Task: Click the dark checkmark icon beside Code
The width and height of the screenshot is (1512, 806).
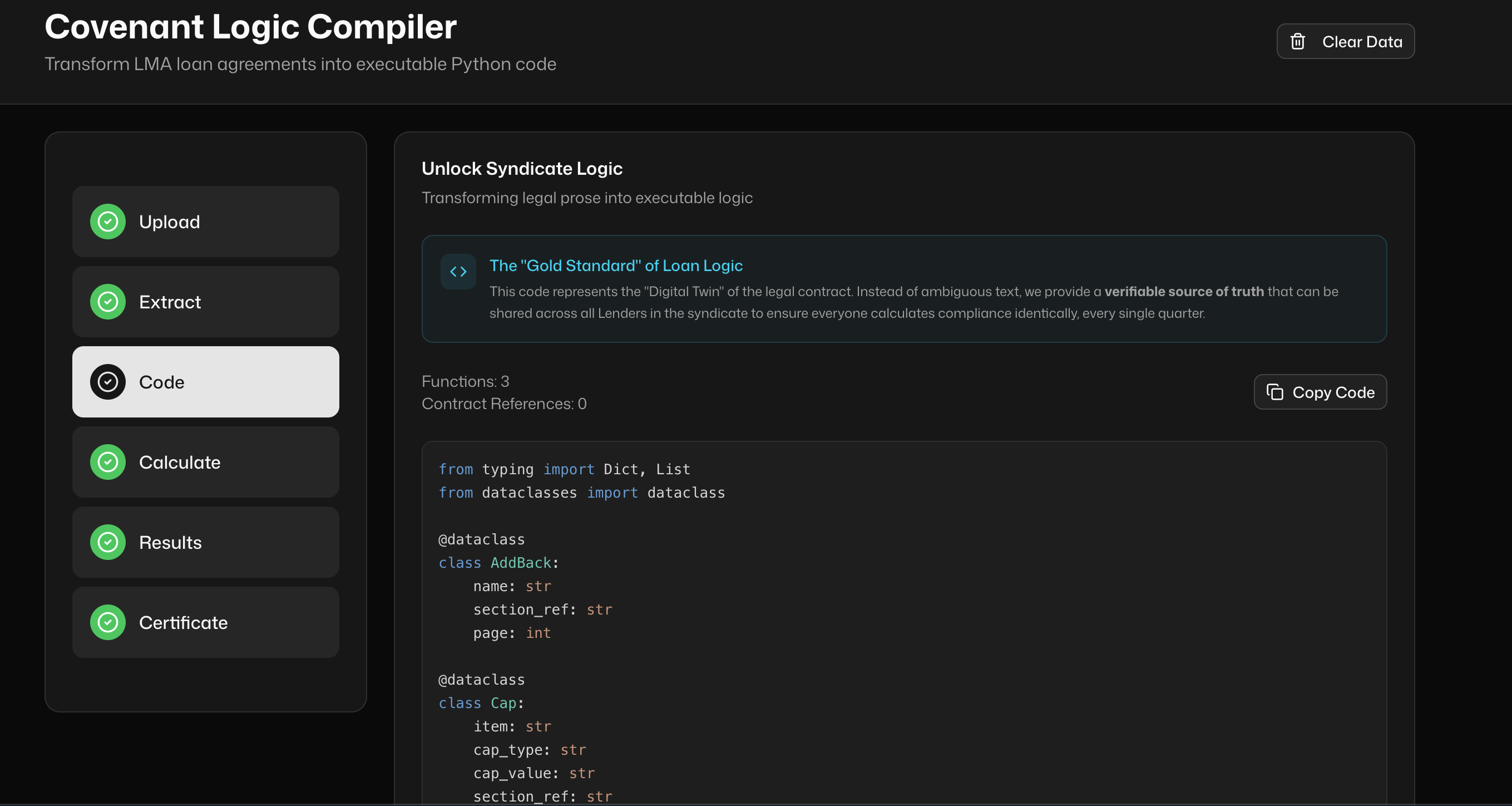Action: point(107,382)
